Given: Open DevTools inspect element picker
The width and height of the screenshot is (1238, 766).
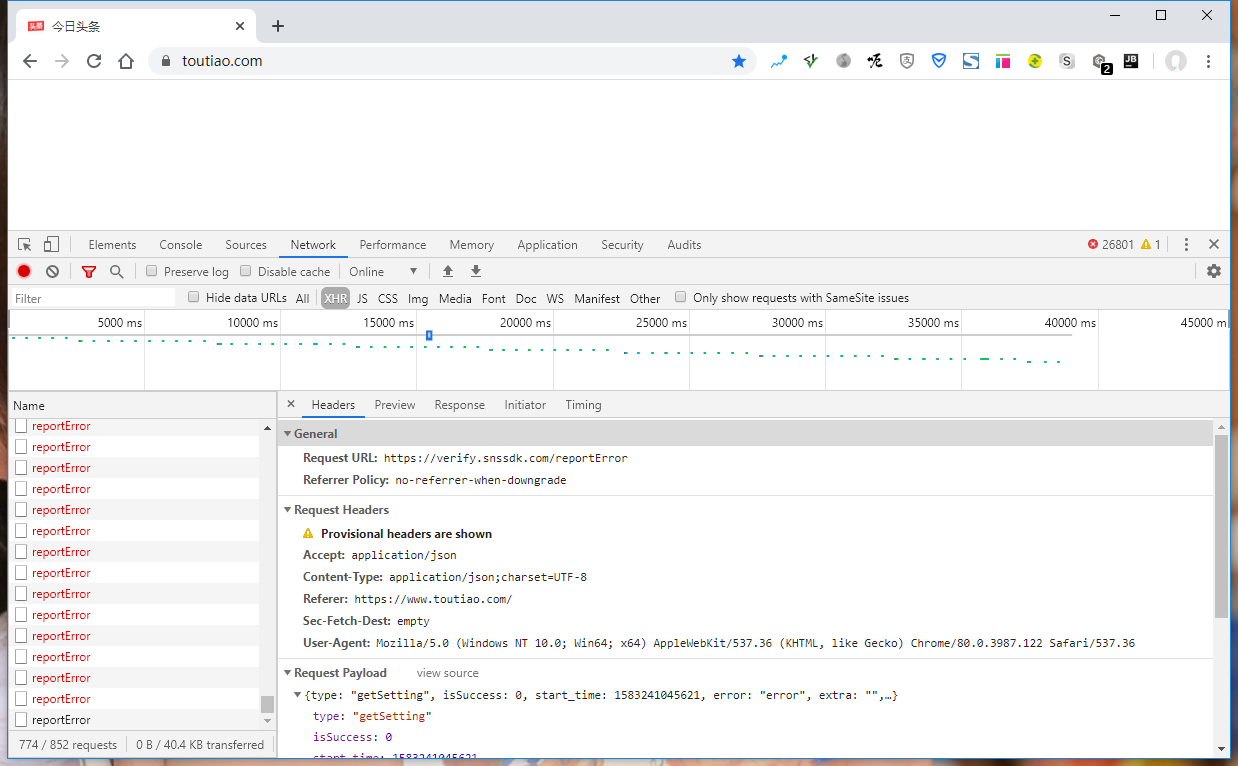Looking at the screenshot, I should [x=25, y=245].
